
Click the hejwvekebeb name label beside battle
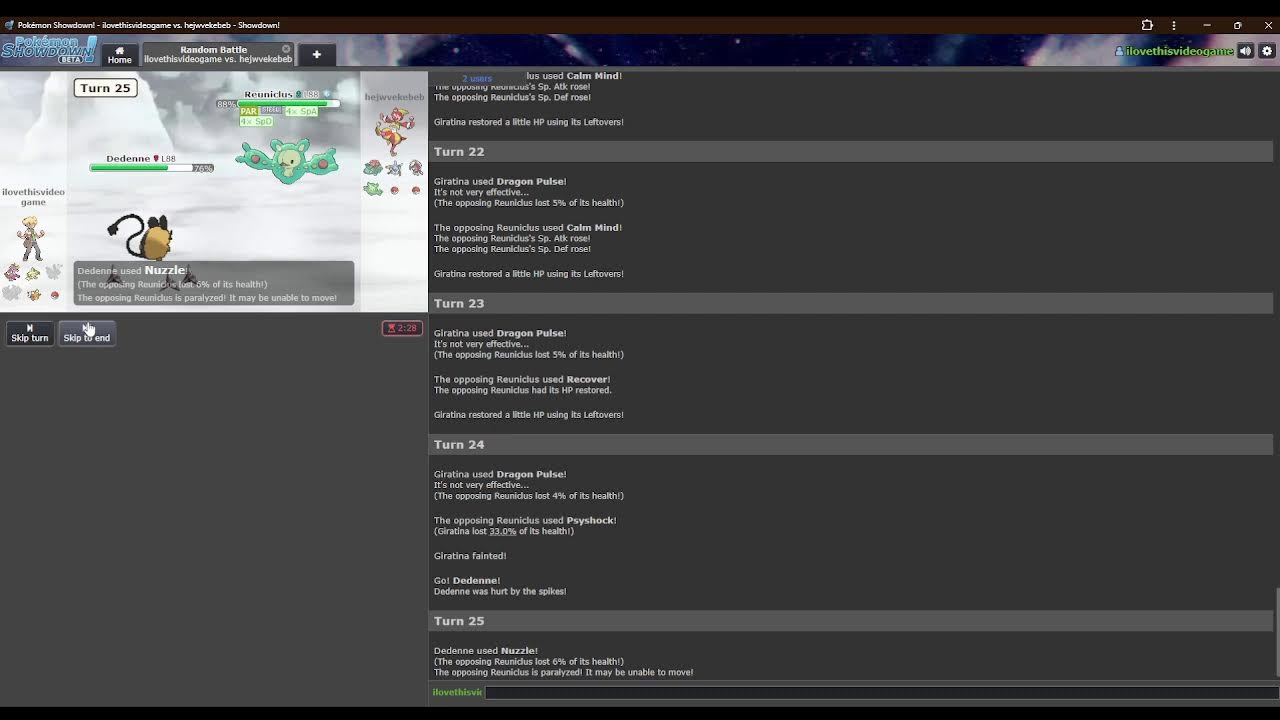click(x=394, y=97)
